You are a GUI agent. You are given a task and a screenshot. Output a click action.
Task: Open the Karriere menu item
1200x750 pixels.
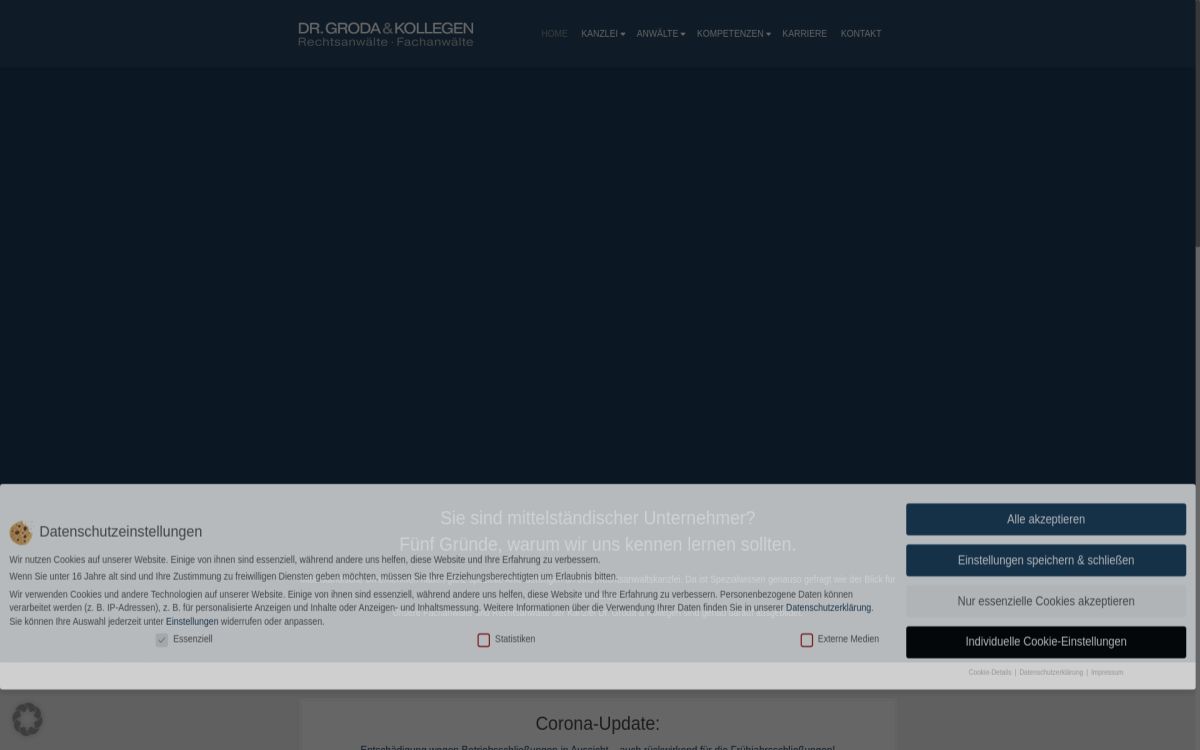(x=804, y=34)
